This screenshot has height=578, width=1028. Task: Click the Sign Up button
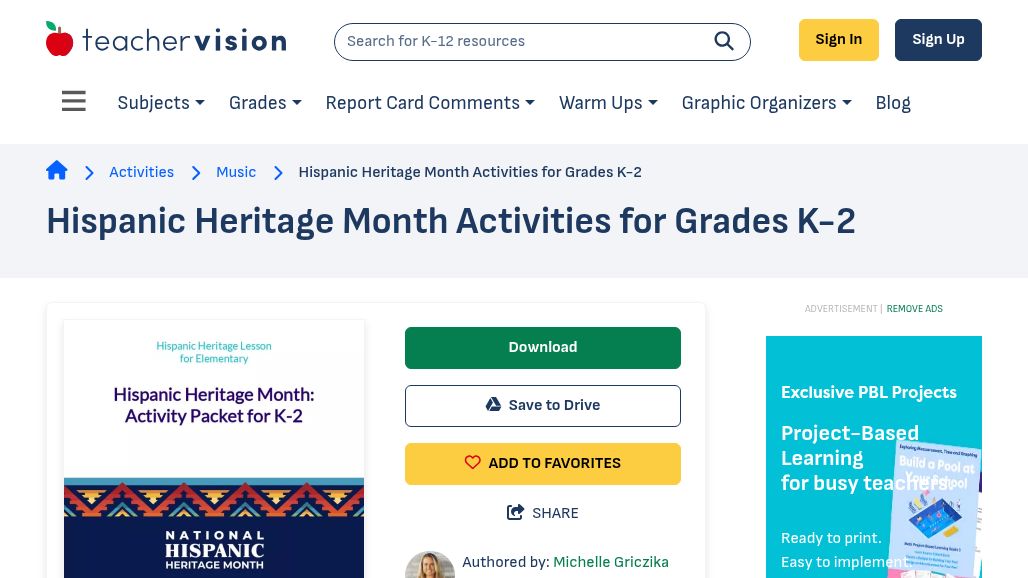pos(938,40)
